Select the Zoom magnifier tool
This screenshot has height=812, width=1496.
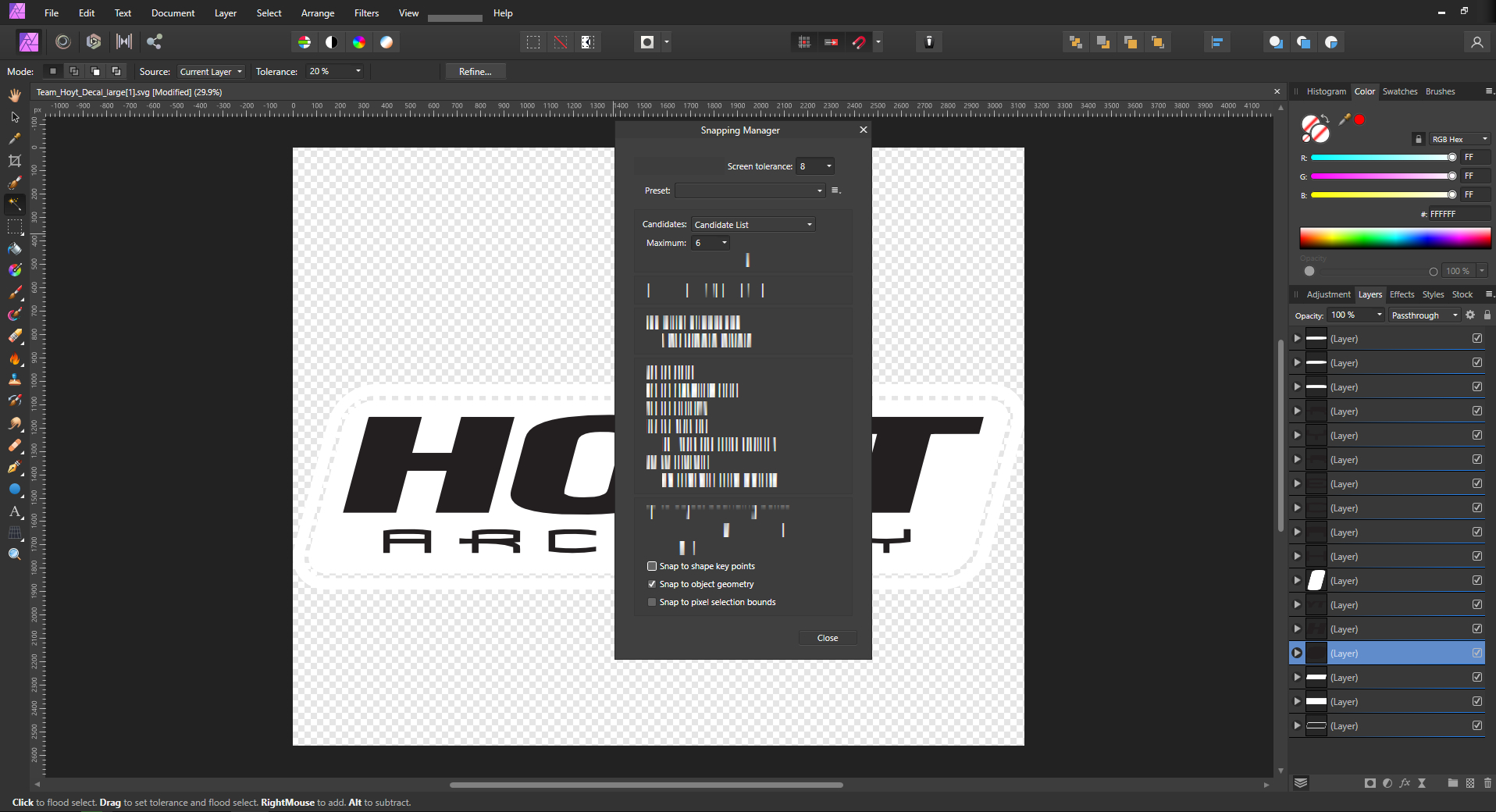15,554
